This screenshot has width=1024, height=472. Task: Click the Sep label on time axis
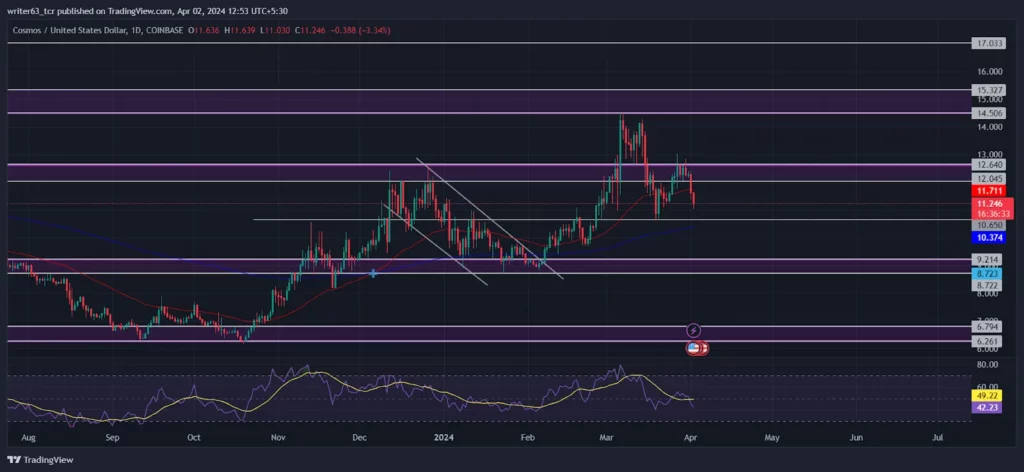pyautogui.click(x=114, y=437)
